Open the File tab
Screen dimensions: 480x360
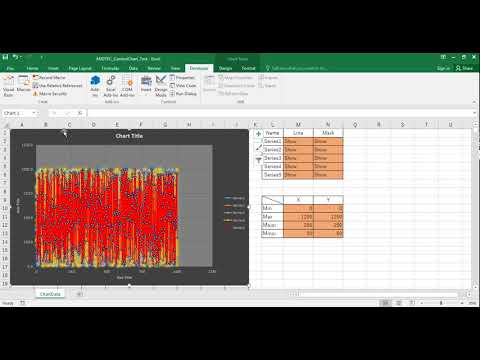coord(10,68)
